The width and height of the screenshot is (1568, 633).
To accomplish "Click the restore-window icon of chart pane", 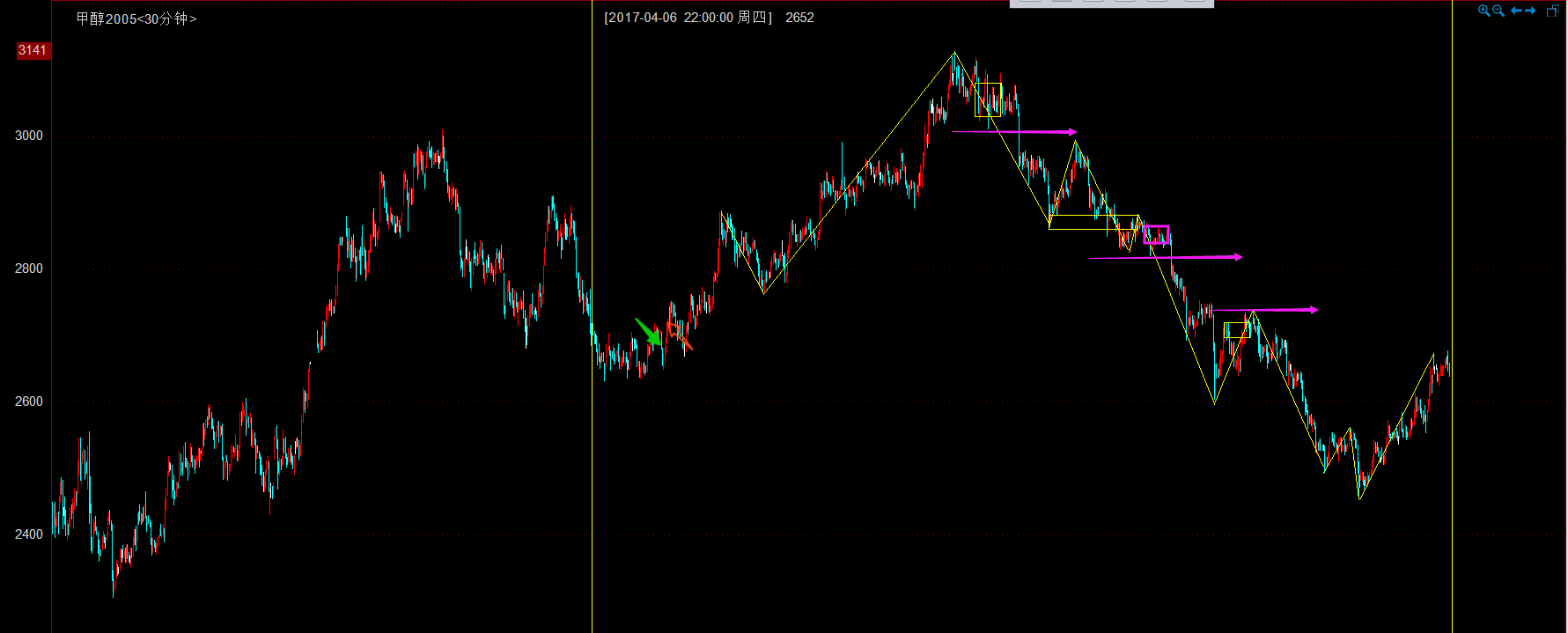I will coord(1553,11).
